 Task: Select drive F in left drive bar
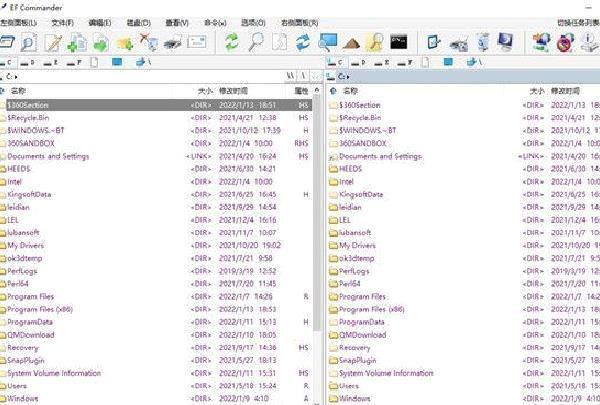click(74, 62)
